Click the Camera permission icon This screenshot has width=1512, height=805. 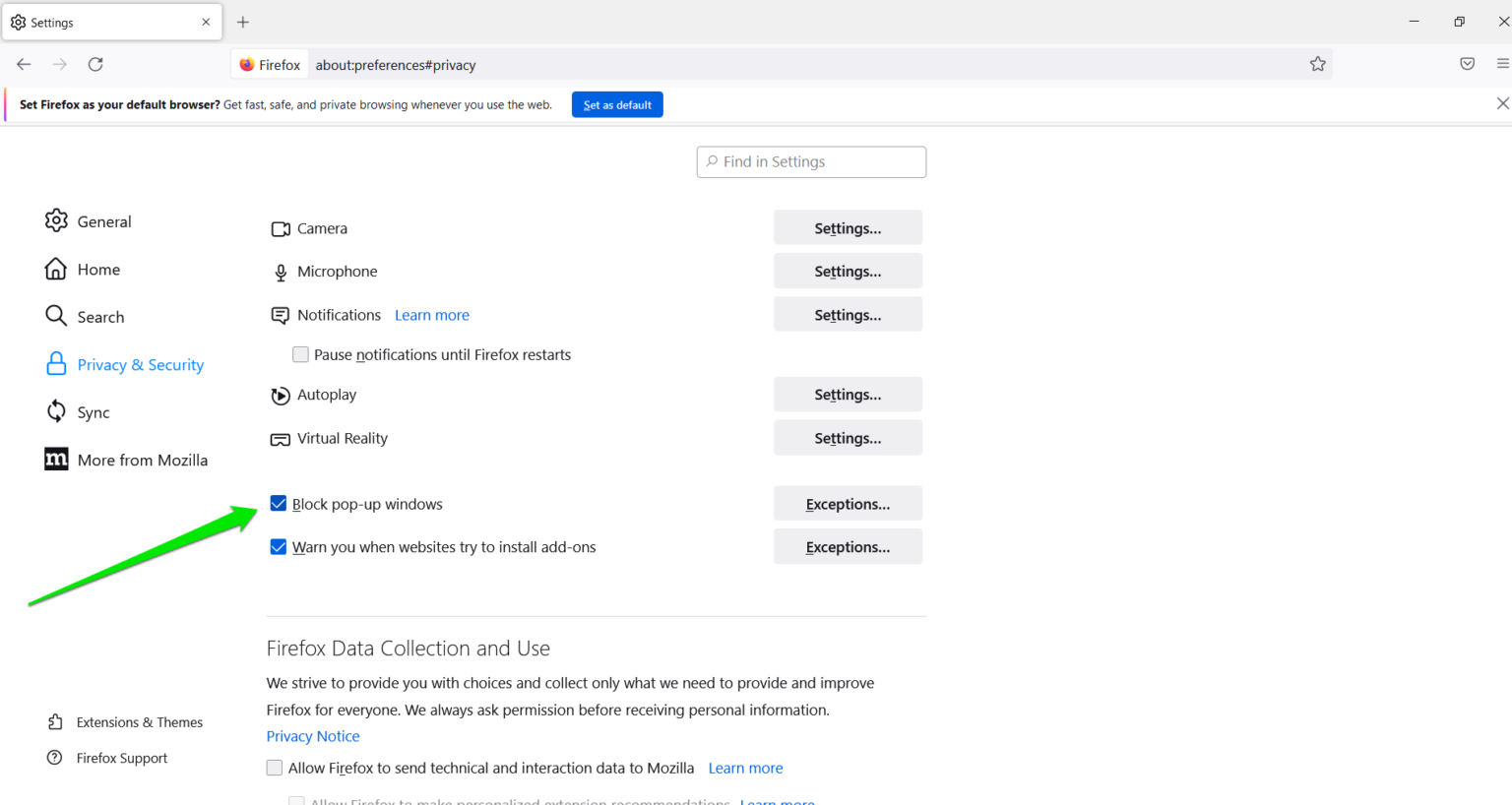[281, 227]
